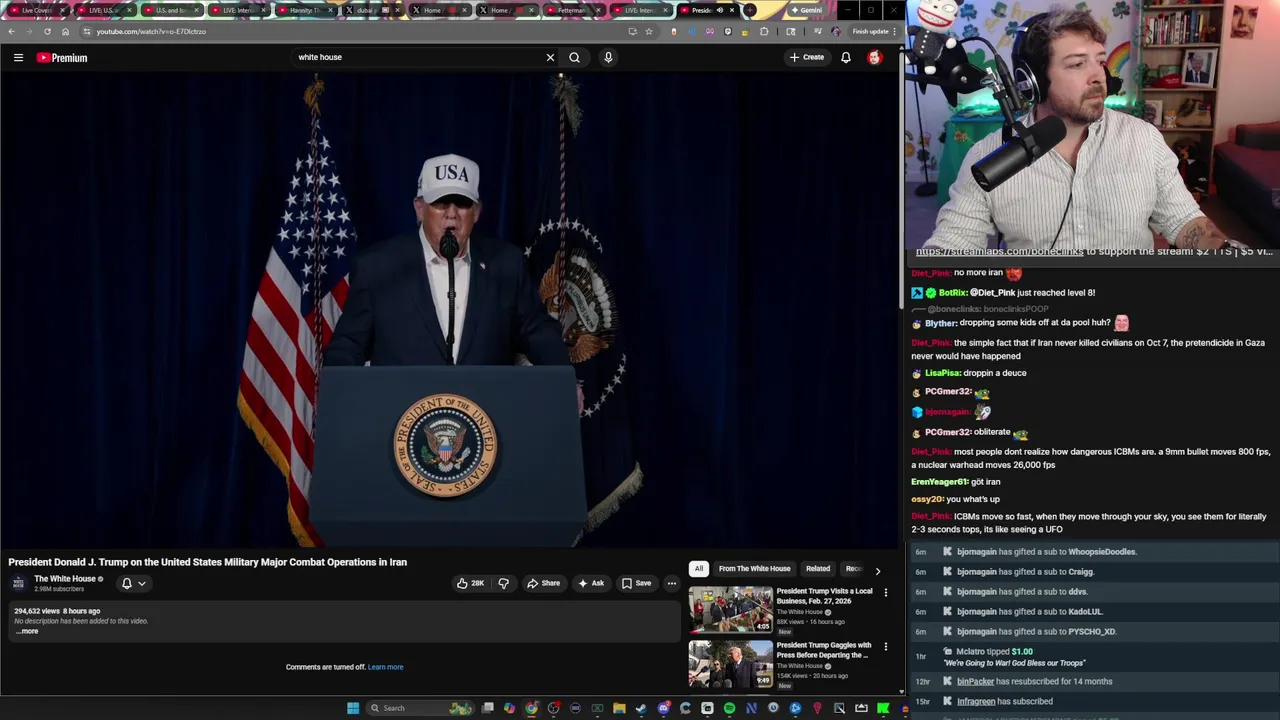This screenshot has width=1280, height=720.
Task: Open the YouTube hamburger guide menu
Action: coord(18,57)
